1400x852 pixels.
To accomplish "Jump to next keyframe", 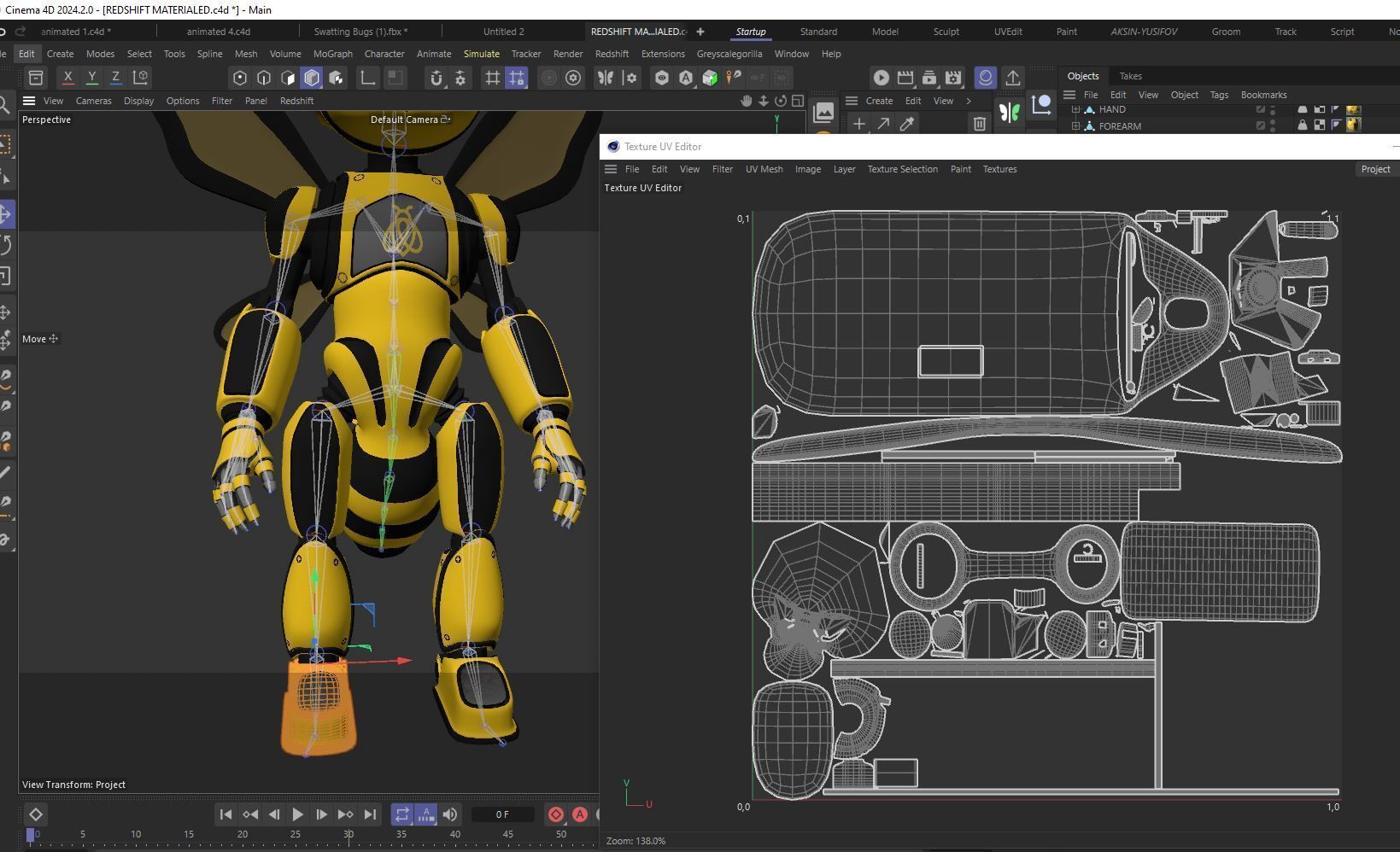I will coord(345,814).
